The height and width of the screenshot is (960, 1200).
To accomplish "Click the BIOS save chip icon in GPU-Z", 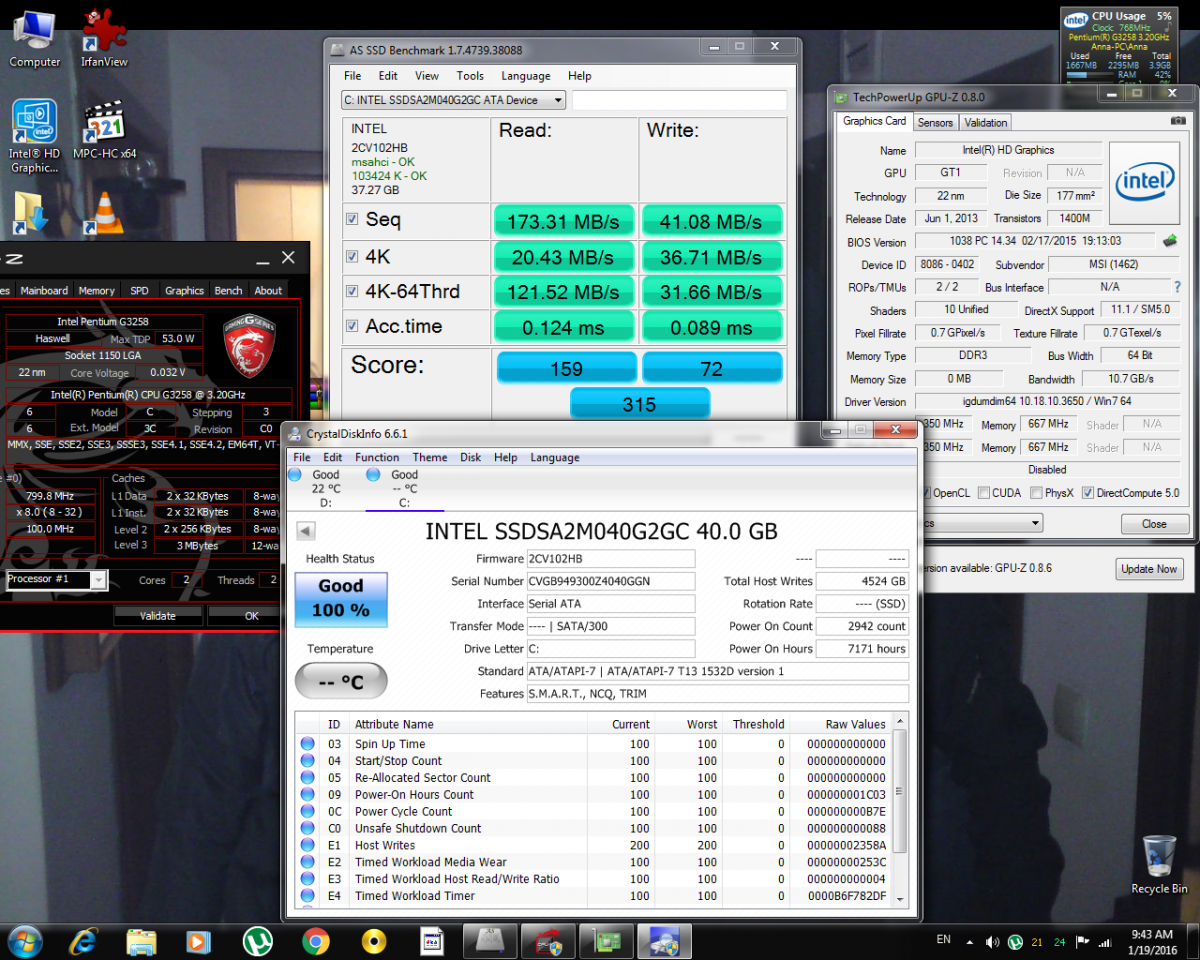I will [1169, 241].
